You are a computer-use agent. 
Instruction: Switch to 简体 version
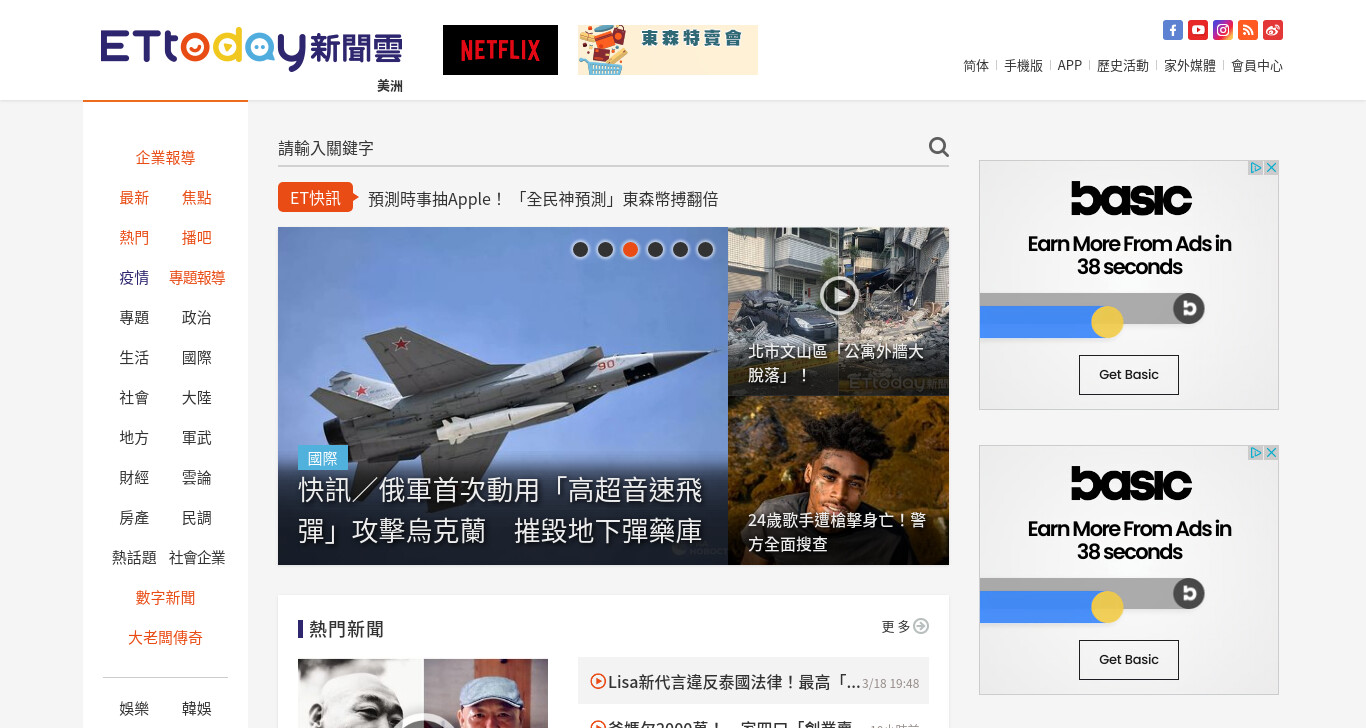point(976,65)
